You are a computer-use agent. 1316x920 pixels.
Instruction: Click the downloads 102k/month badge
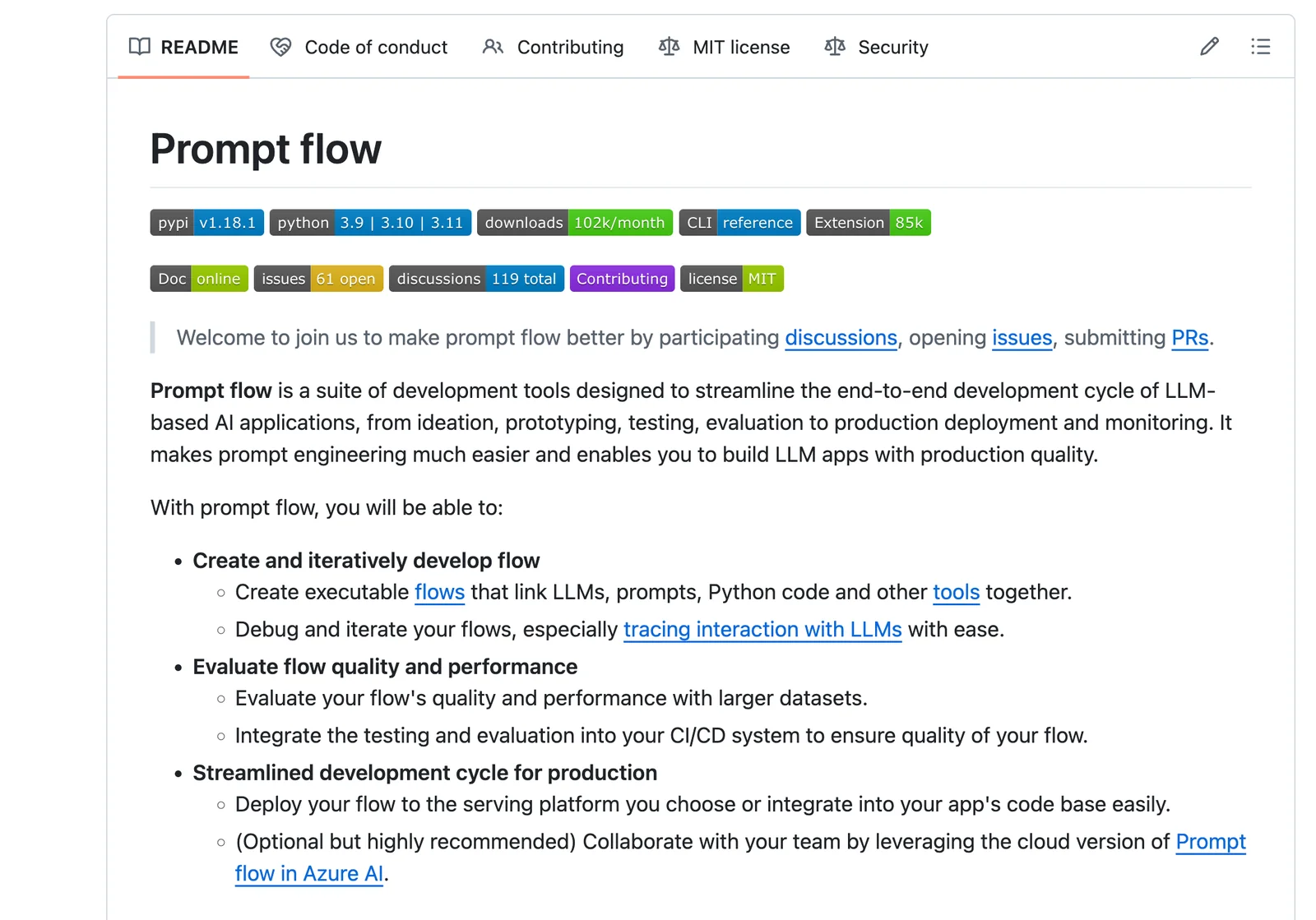574,223
